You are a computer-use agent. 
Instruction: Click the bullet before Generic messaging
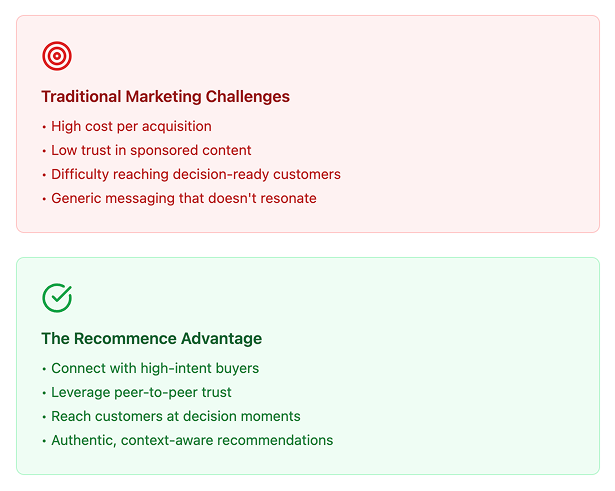tap(44, 199)
